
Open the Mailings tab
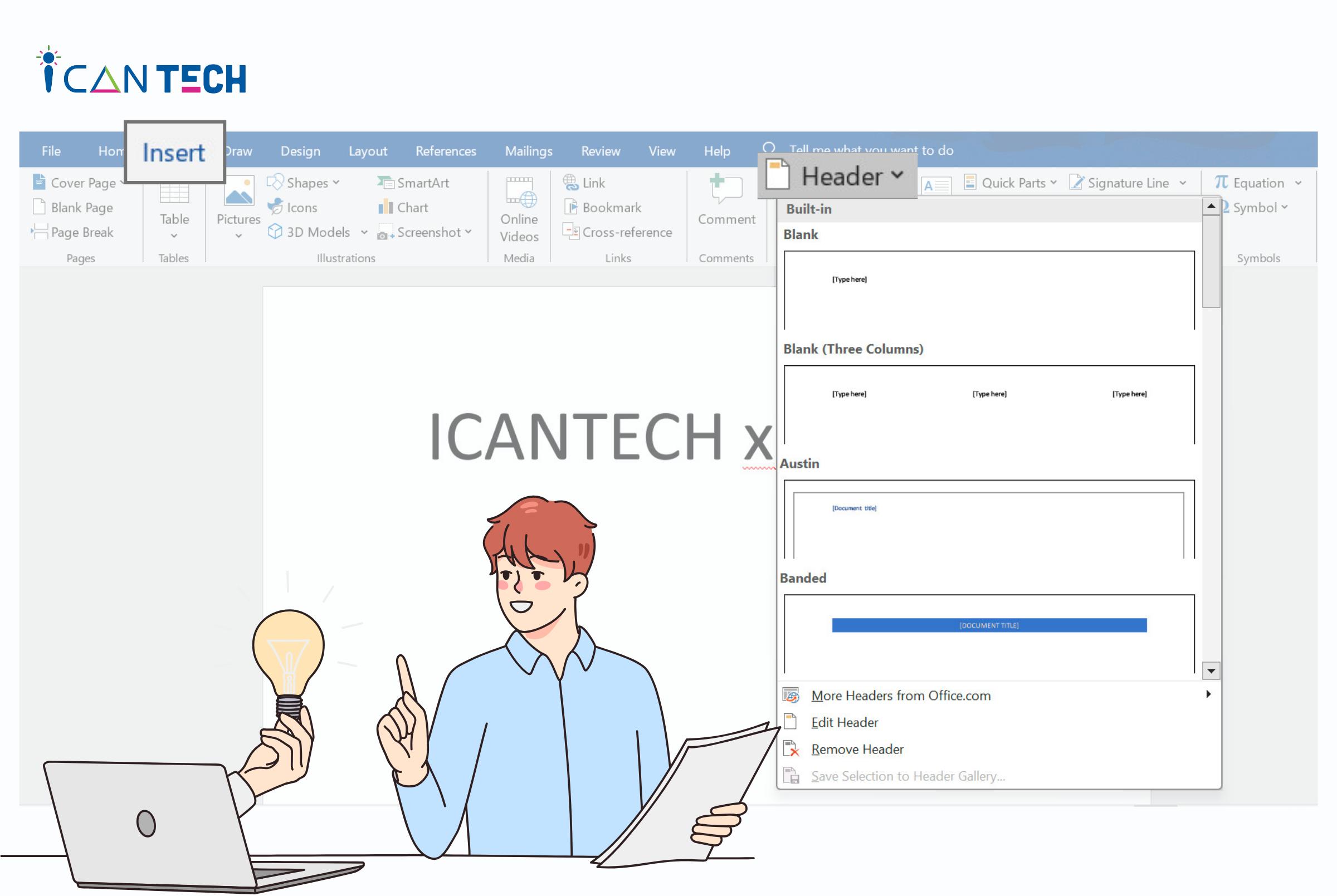[528, 151]
